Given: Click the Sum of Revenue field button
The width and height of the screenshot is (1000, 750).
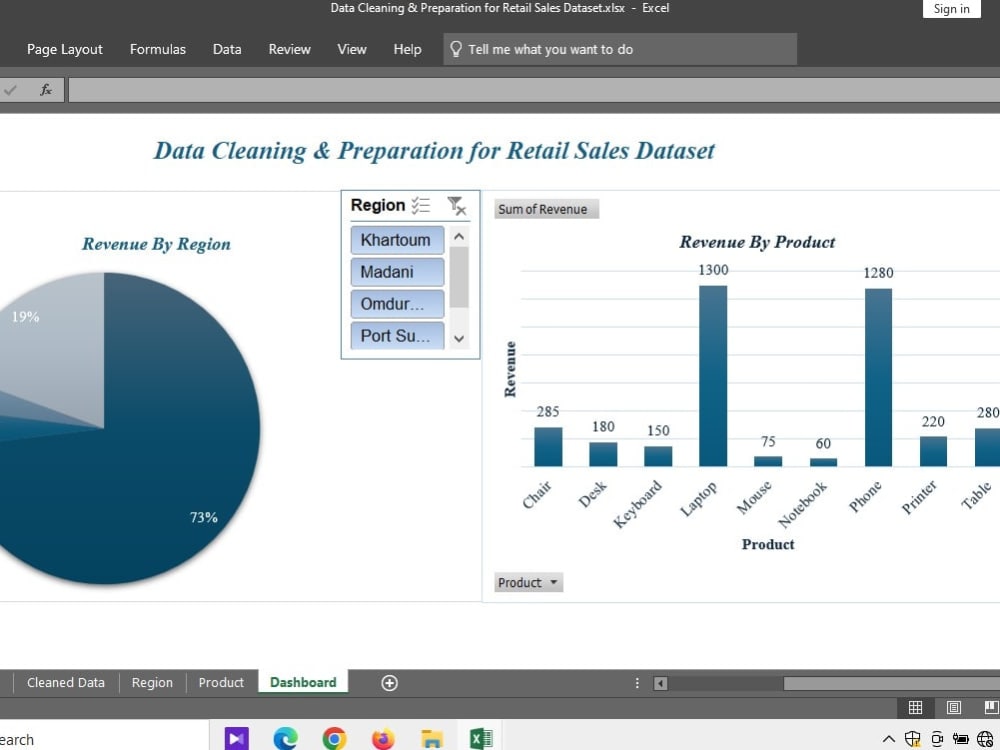Looking at the screenshot, I should tap(546, 209).
